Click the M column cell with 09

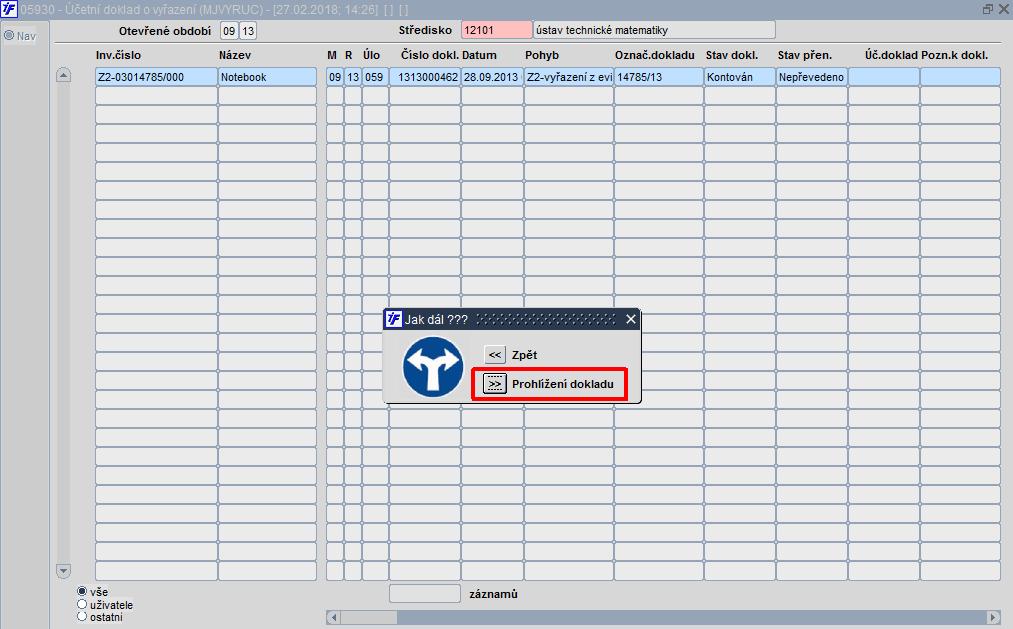pos(335,77)
